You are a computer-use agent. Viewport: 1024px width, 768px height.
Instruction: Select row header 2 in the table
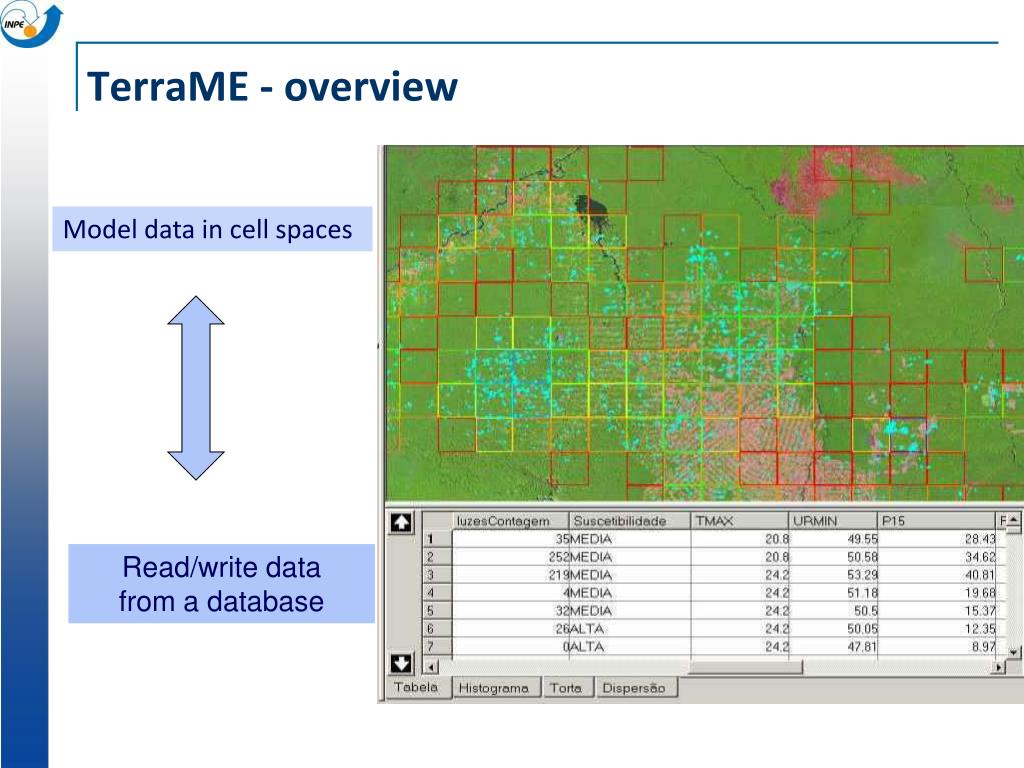pos(438,557)
